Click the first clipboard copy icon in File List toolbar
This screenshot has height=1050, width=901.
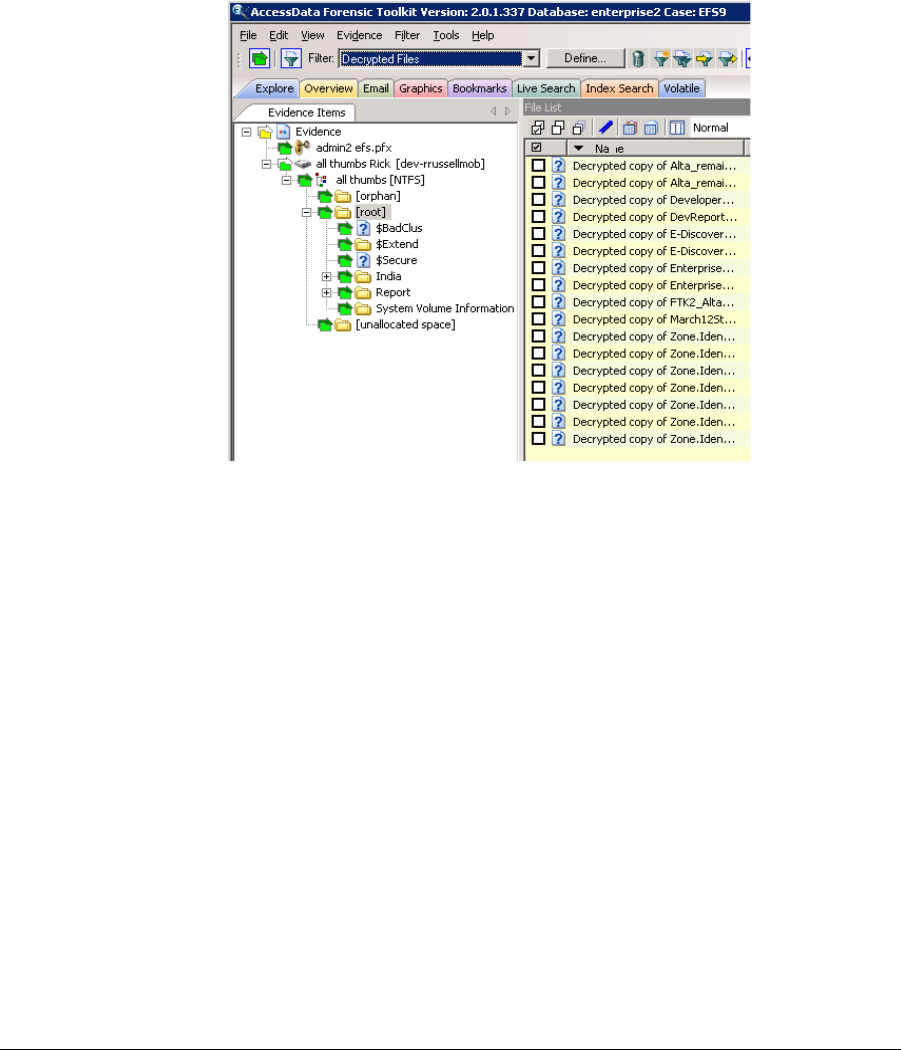point(630,128)
